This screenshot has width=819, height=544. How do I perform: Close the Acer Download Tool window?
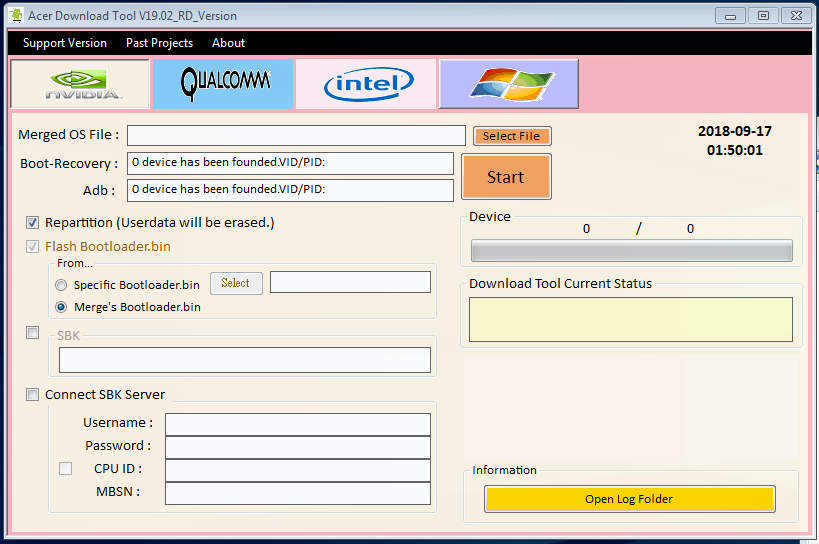[796, 16]
